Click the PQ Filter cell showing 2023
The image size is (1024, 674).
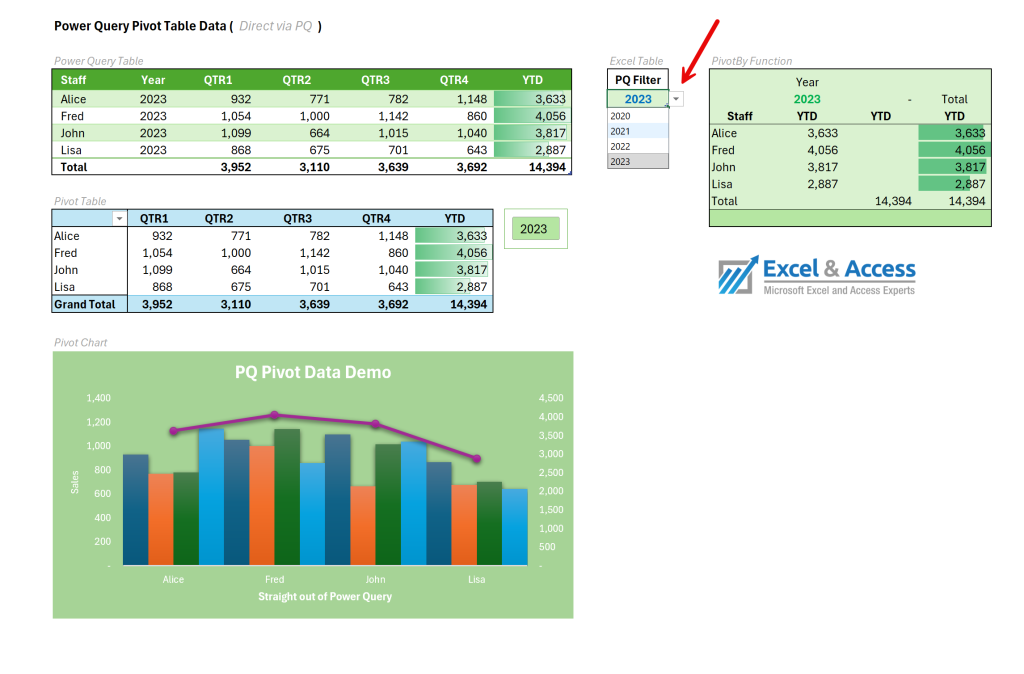(x=638, y=99)
